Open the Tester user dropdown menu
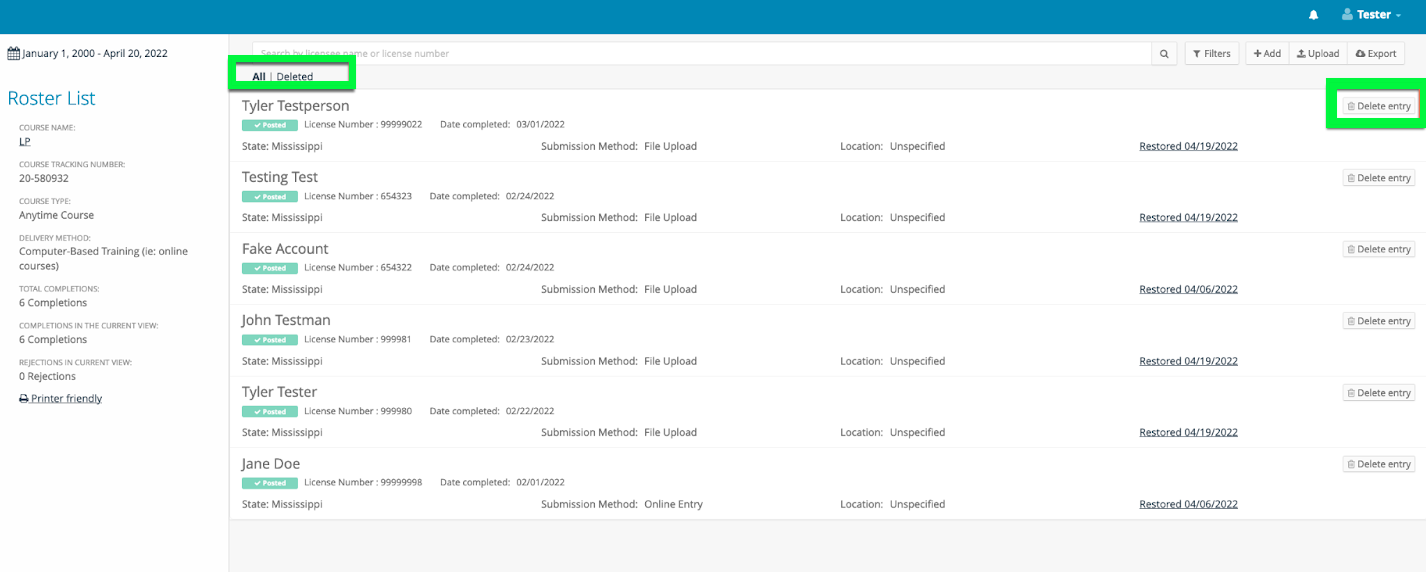 pyautogui.click(x=1371, y=15)
